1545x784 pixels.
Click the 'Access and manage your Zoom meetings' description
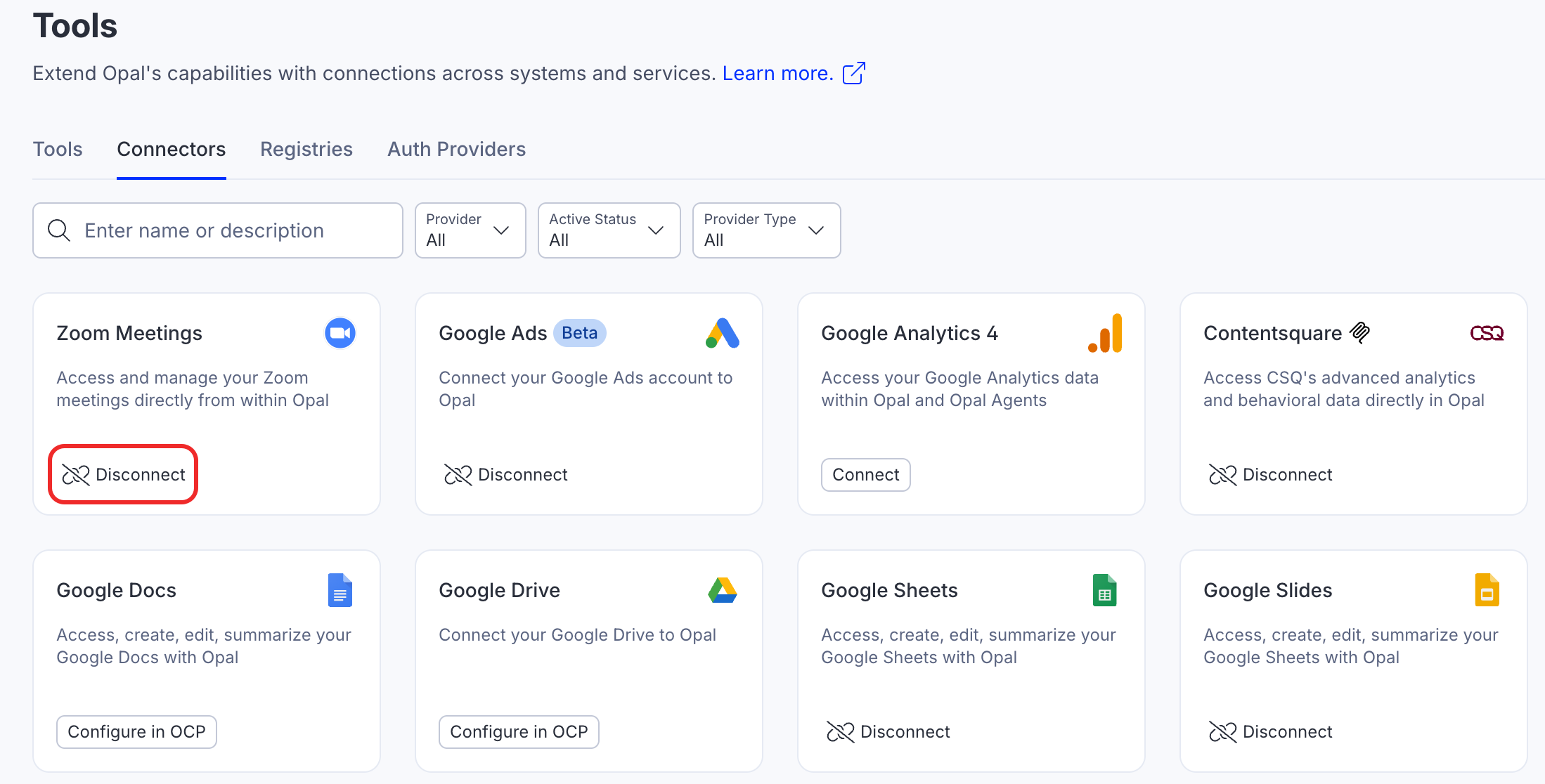coord(193,388)
